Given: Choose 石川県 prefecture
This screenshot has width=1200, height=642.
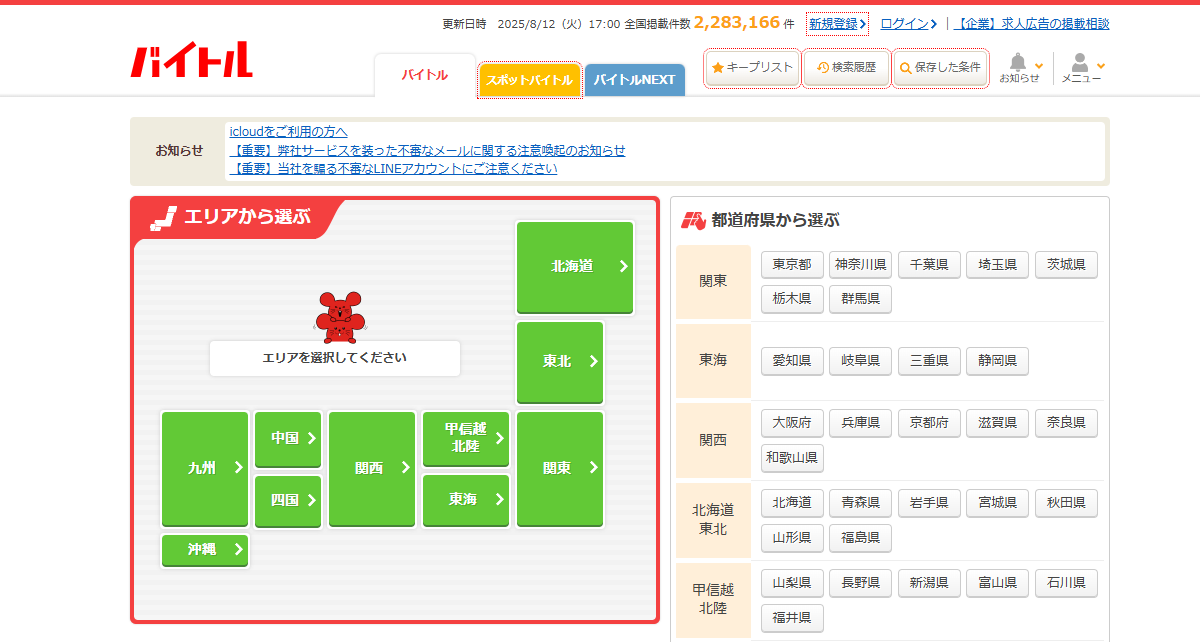Looking at the screenshot, I should pyautogui.click(x=1066, y=583).
